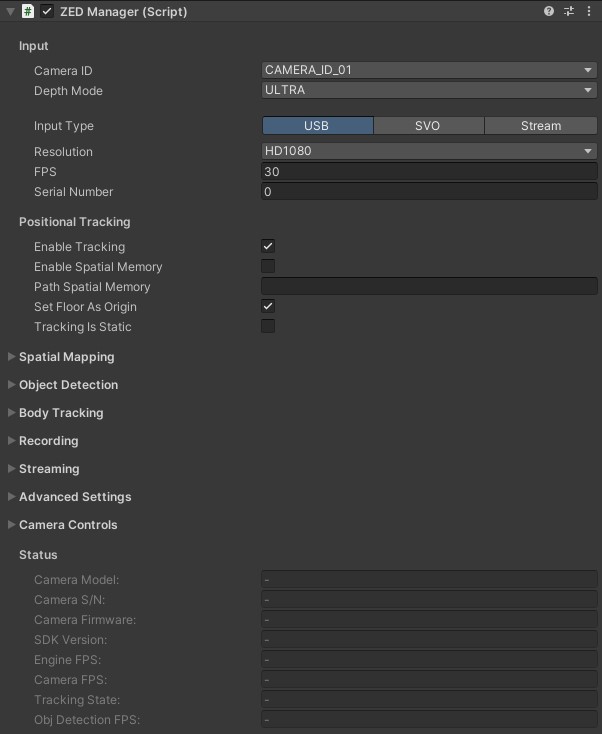Click the SDK Version status field
602x734 pixels.
point(429,640)
